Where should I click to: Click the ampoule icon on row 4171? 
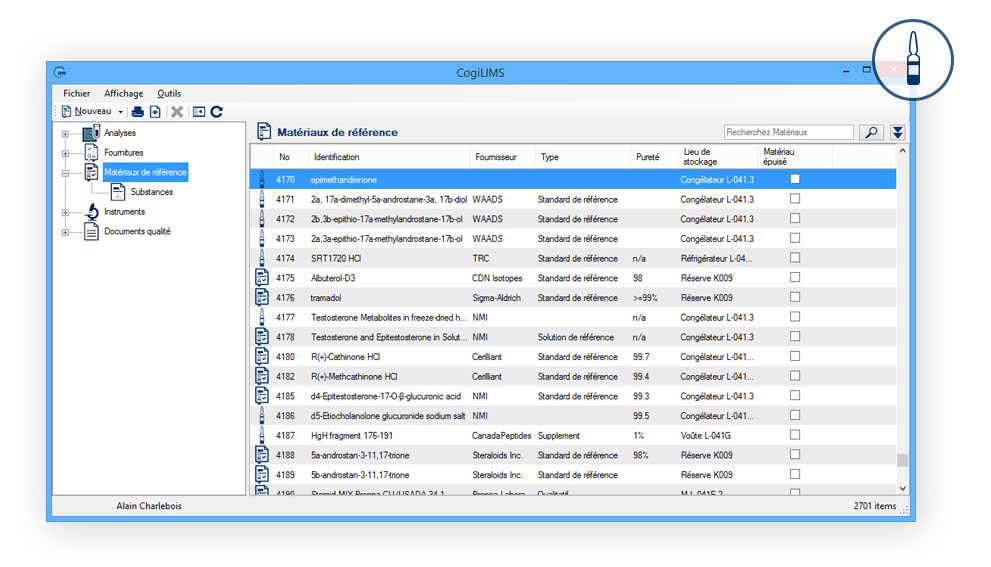click(261, 199)
